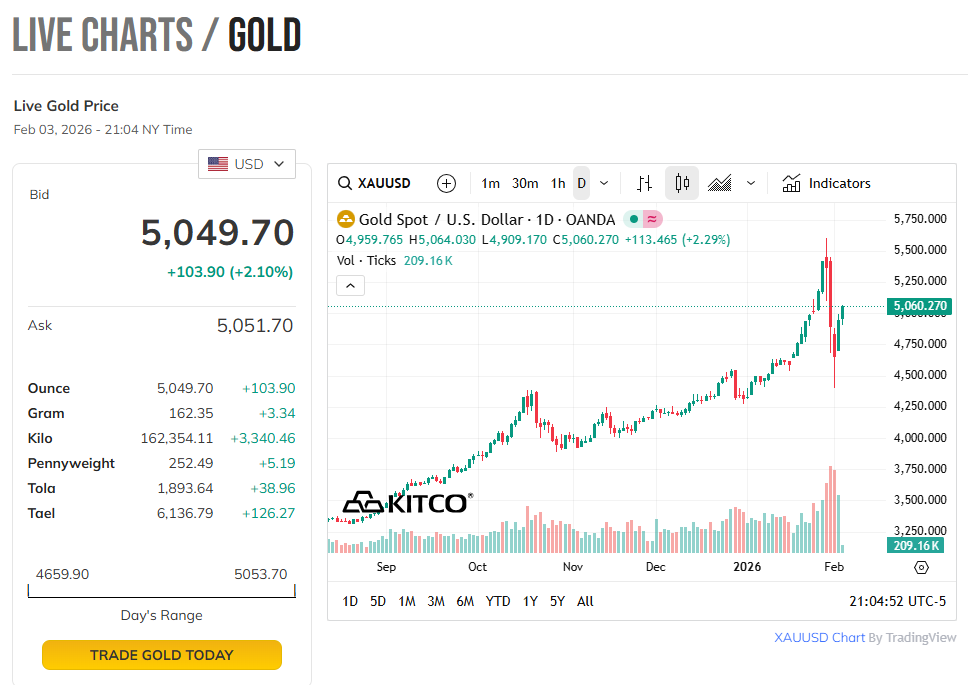Viewport: 968px width, 685px height.
Task: Switch chart interval to 30m
Action: coord(525,183)
